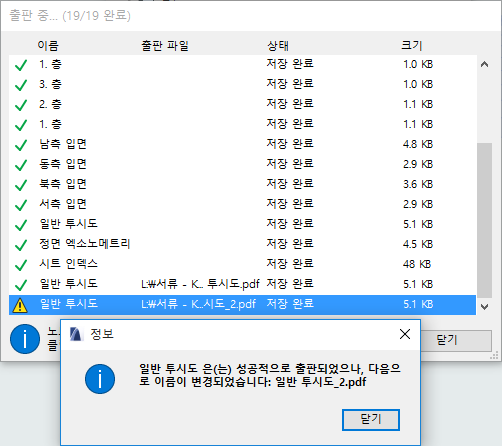Sort by the 출판 파일 column header
This screenshot has width=502, height=446.
(165, 45)
